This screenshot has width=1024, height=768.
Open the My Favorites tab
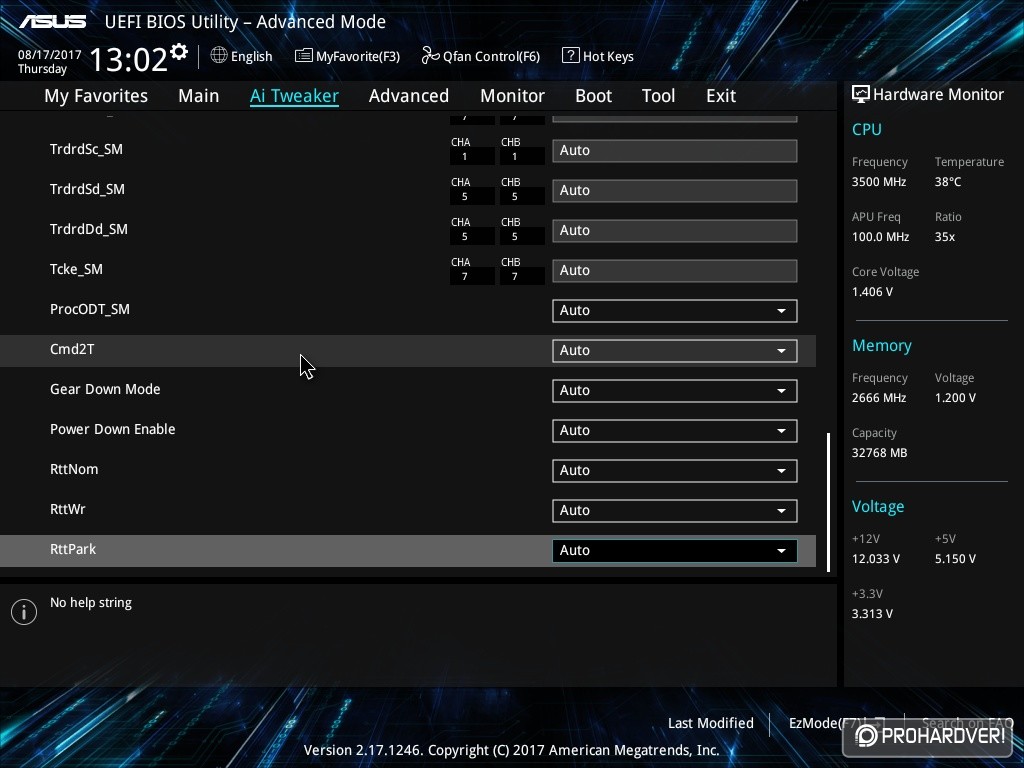pyautogui.click(x=96, y=96)
